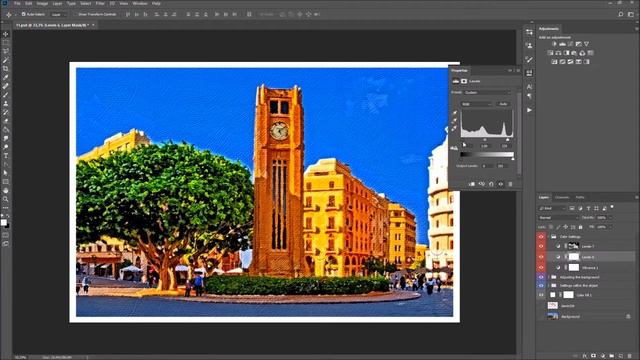The image size is (640, 360).
Task: Hide the selected Levels layer
Action: 541,257
